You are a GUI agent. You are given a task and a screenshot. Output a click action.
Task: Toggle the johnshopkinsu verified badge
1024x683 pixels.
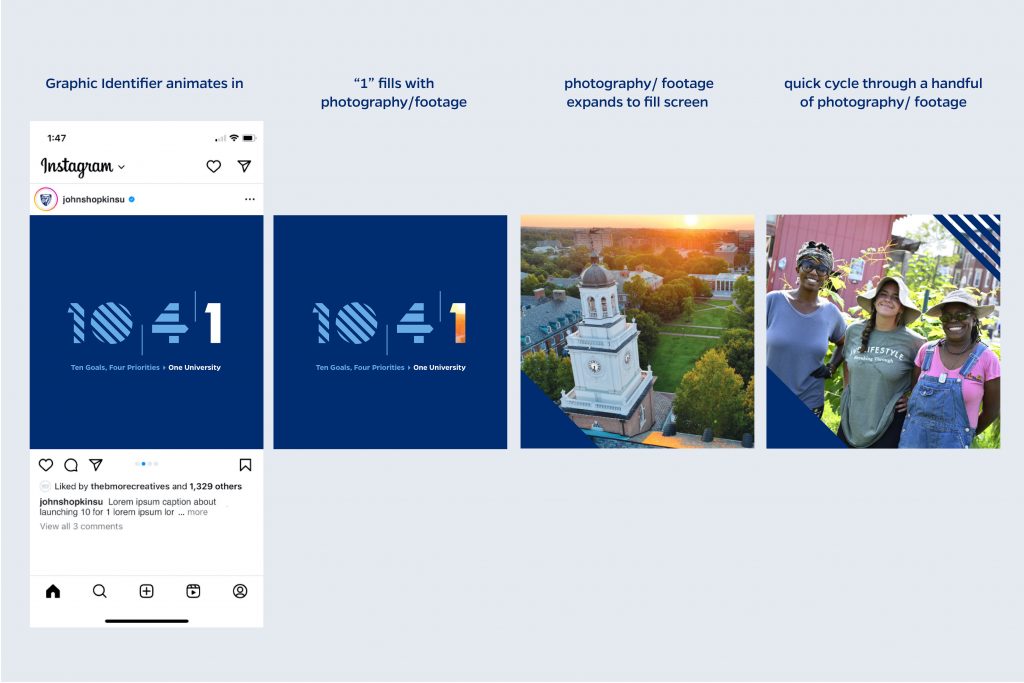[132, 199]
